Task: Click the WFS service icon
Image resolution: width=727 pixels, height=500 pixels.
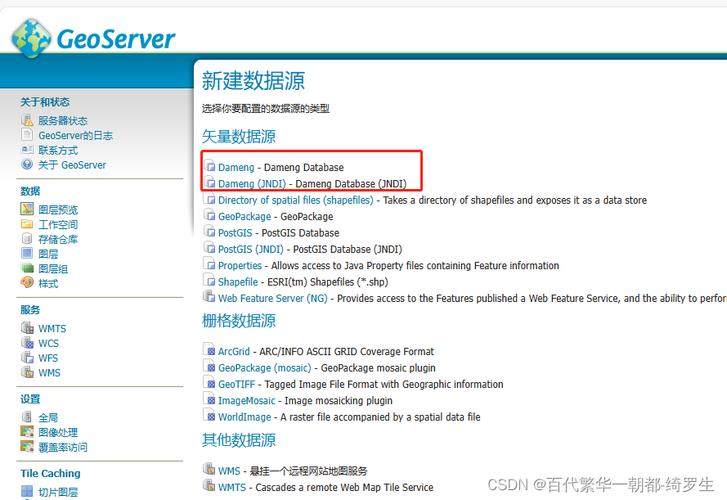Action: tap(27, 358)
